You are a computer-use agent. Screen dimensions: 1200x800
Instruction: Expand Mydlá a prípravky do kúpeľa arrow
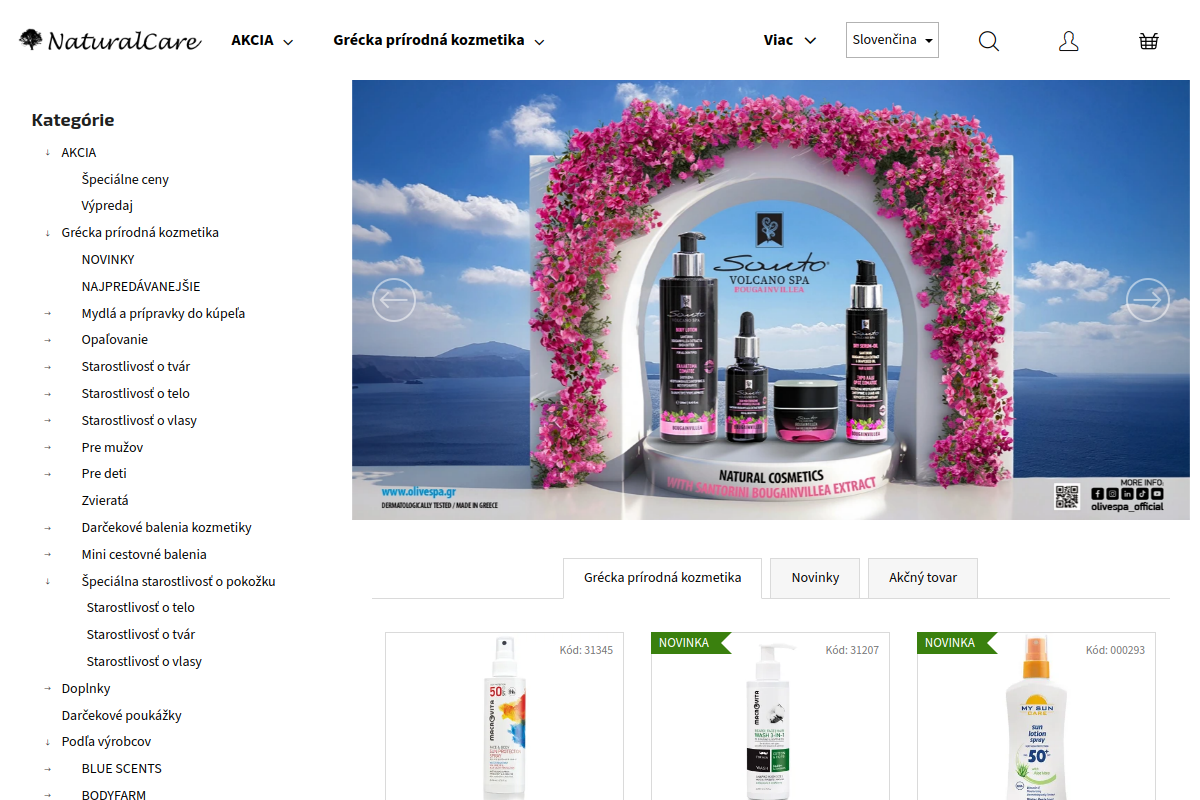tap(47, 314)
